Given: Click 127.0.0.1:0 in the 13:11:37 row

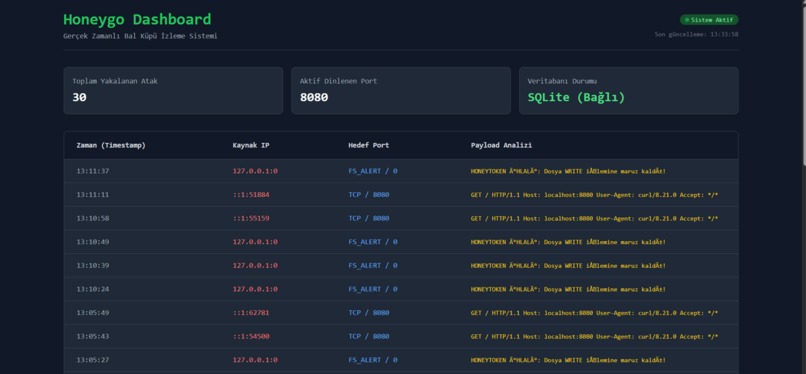Looking at the screenshot, I should tap(255, 171).
